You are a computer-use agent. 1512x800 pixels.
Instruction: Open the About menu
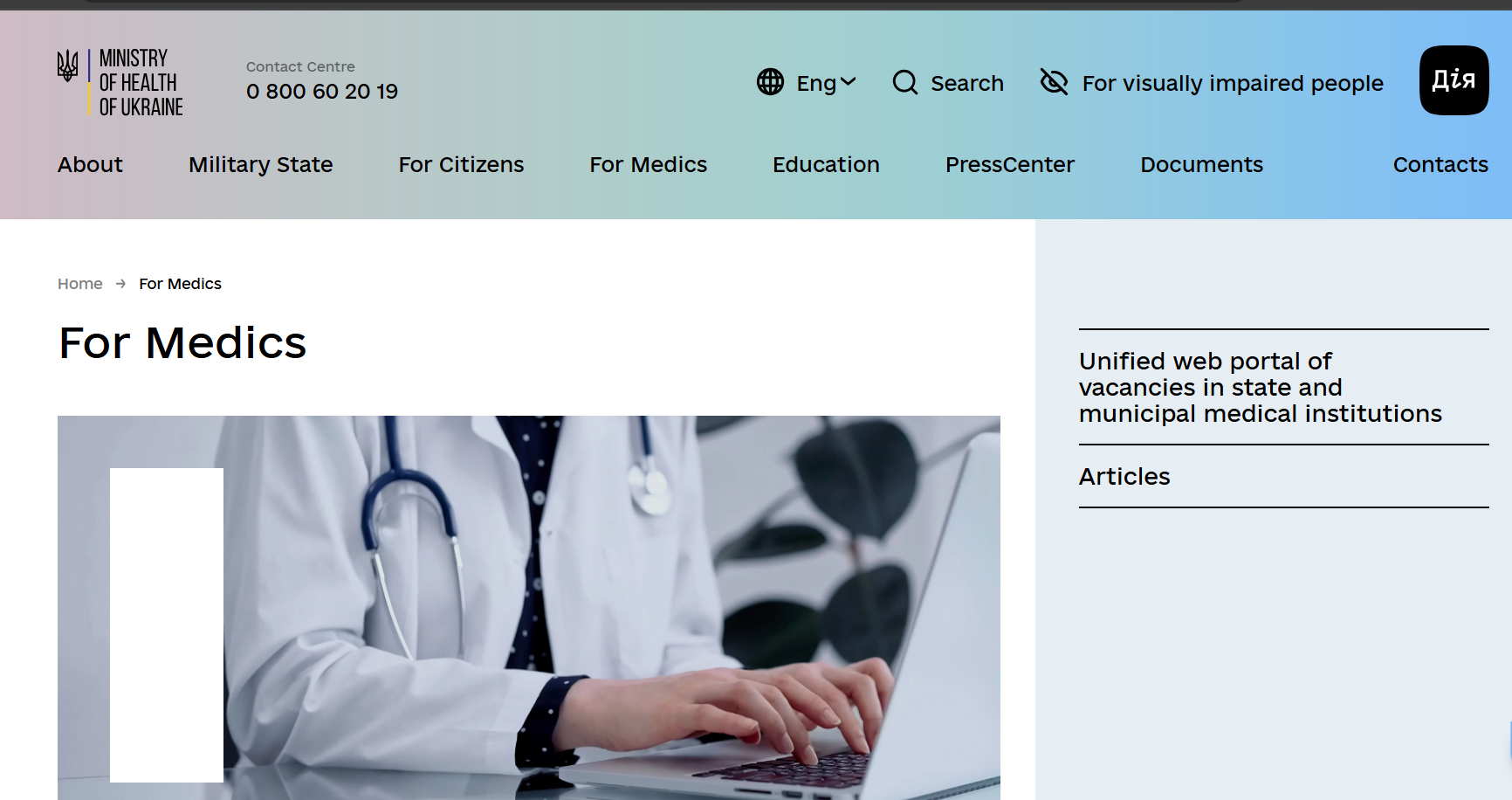(x=90, y=164)
